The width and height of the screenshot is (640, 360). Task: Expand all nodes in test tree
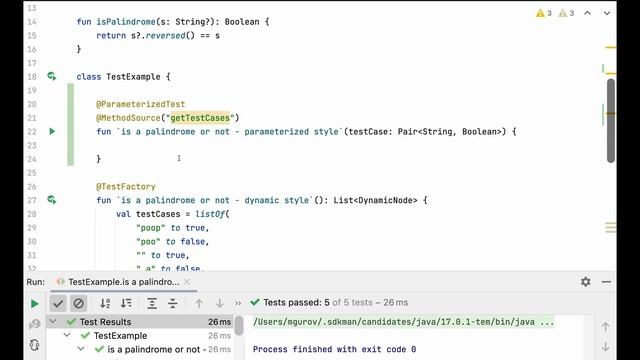click(x=152, y=303)
